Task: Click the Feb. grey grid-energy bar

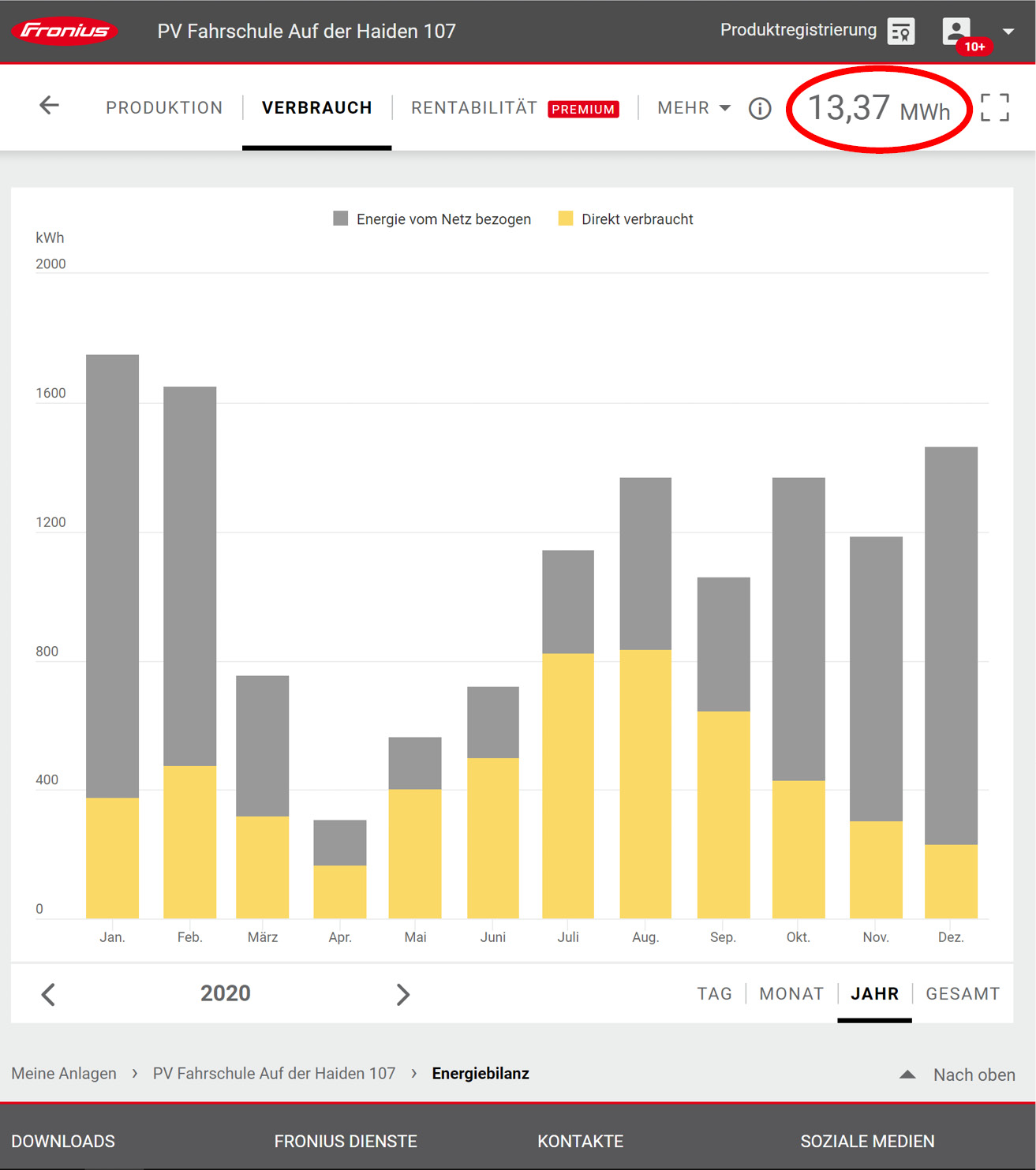Action: tap(189, 576)
